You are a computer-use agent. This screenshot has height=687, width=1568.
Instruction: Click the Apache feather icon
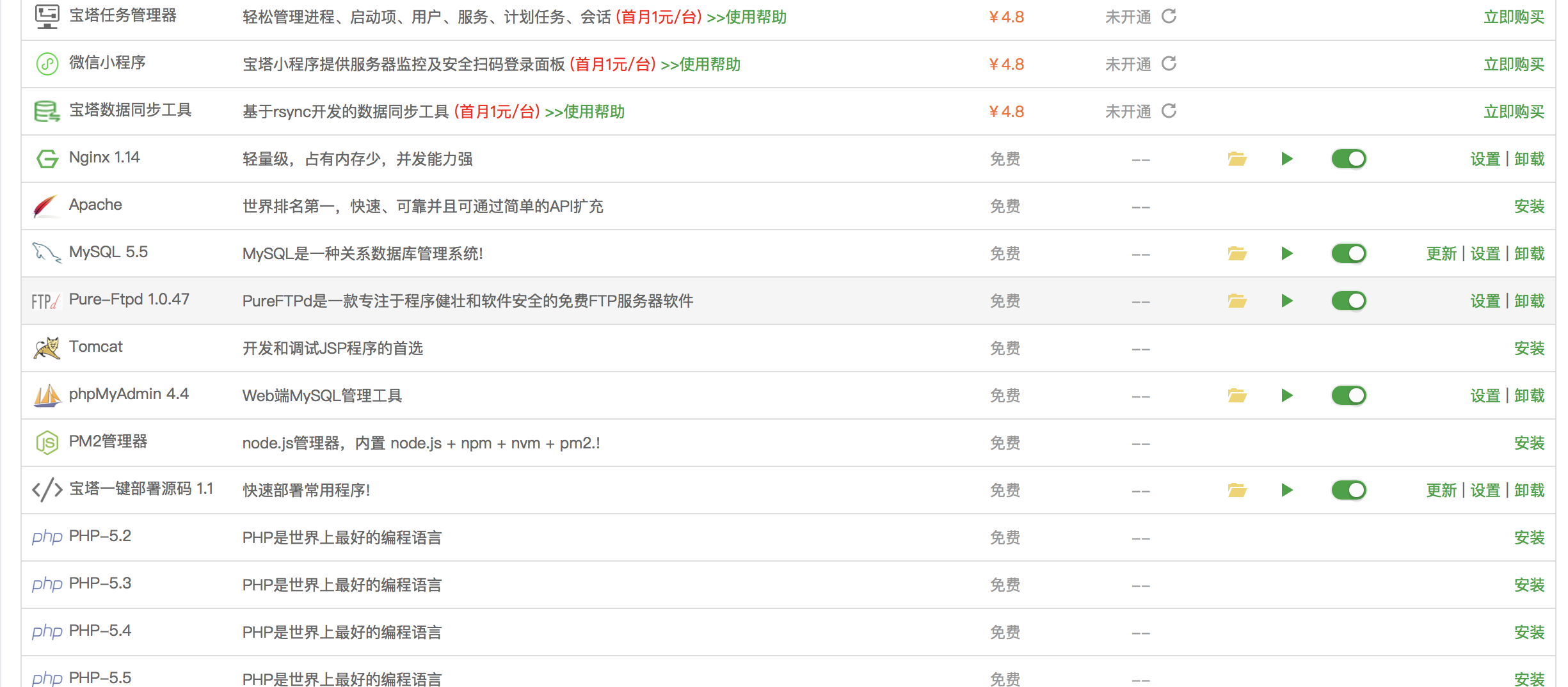tap(45, 206)
